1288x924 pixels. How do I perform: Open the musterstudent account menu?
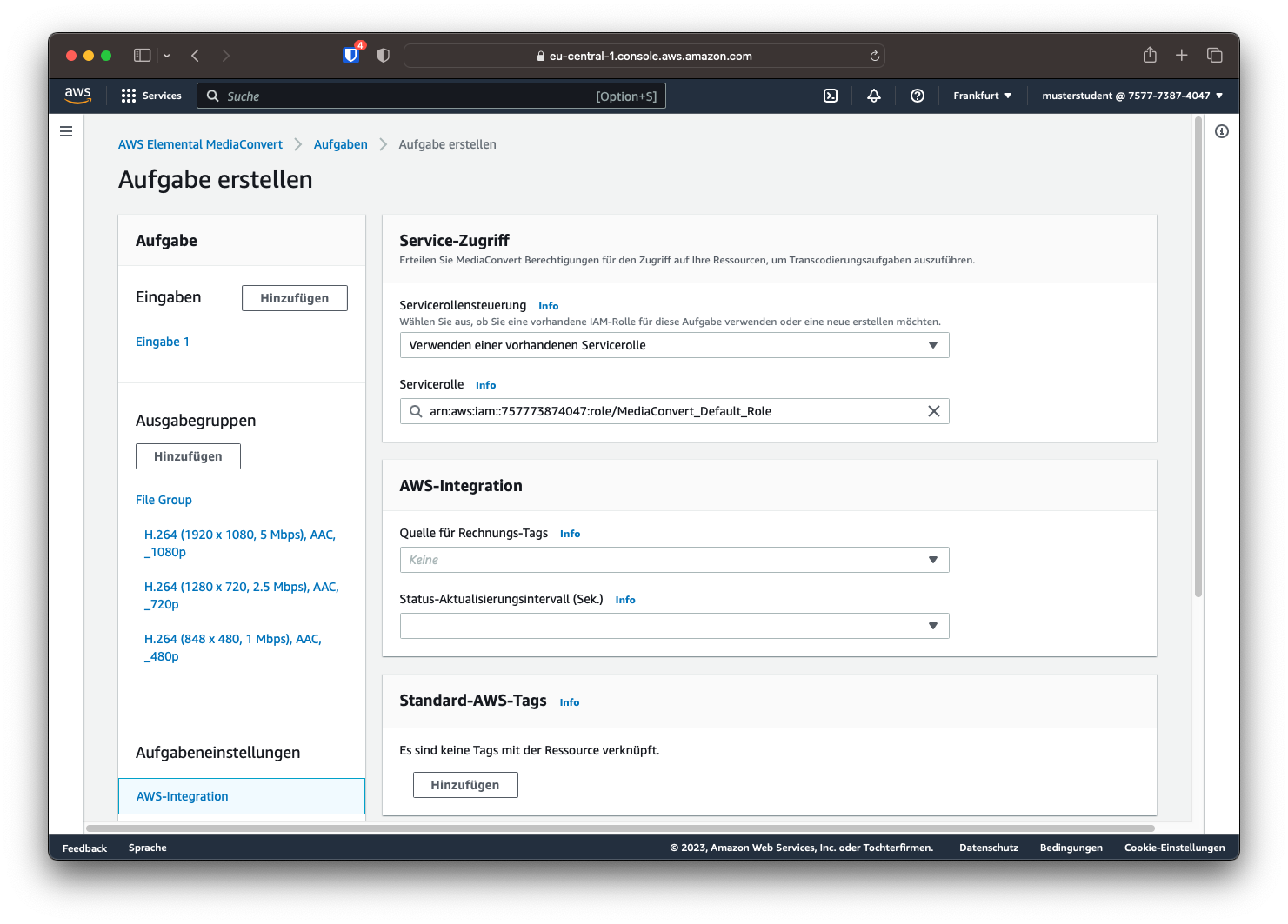click(x=1132, y=96)
